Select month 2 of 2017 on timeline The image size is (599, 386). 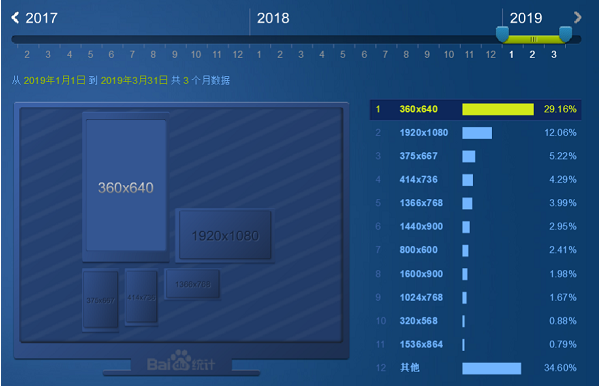tap(27, 55)
